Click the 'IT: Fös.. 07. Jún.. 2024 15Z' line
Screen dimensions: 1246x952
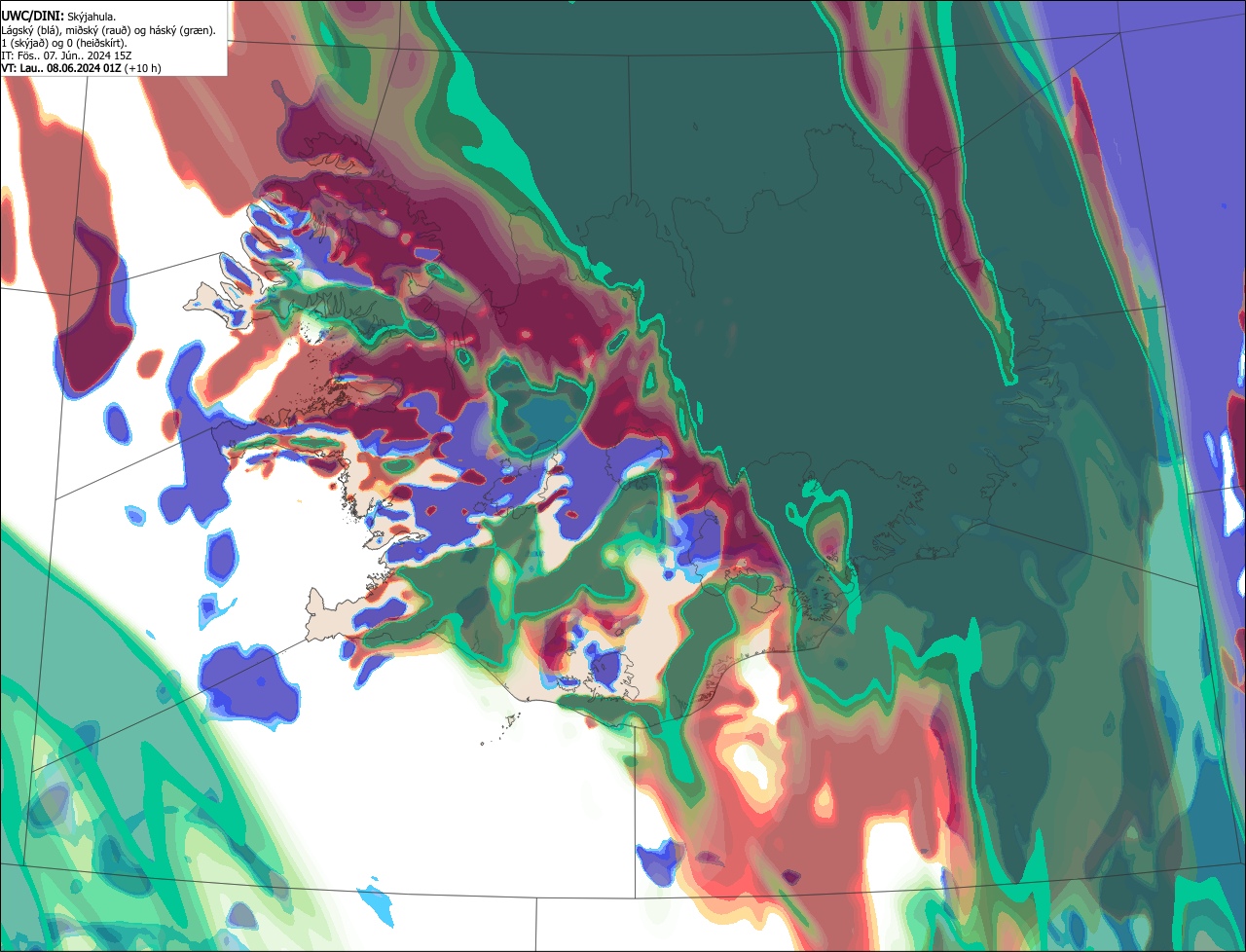[66, 56]
